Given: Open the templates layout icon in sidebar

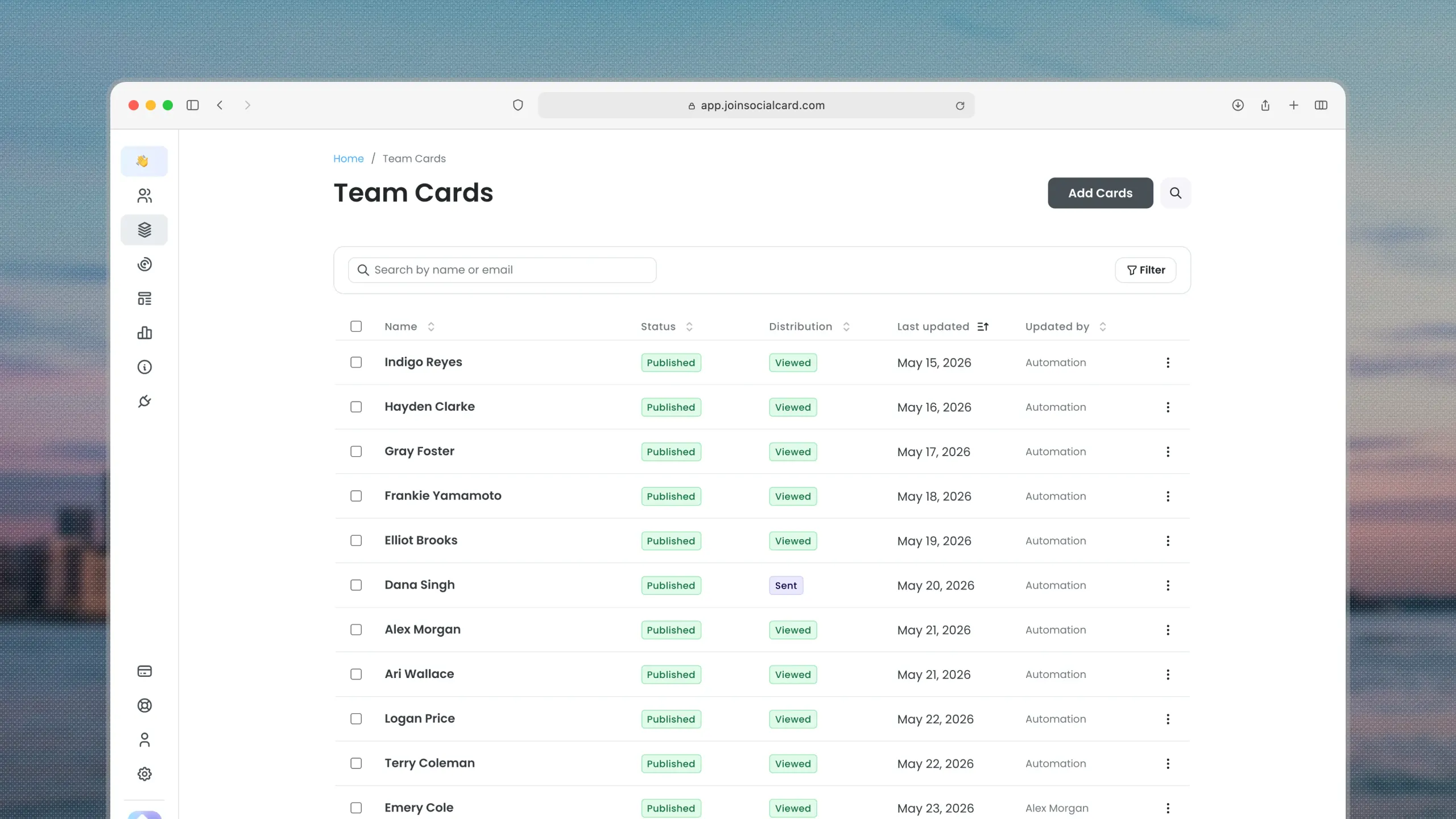Looking at the screenshot, I should (144, 299).
